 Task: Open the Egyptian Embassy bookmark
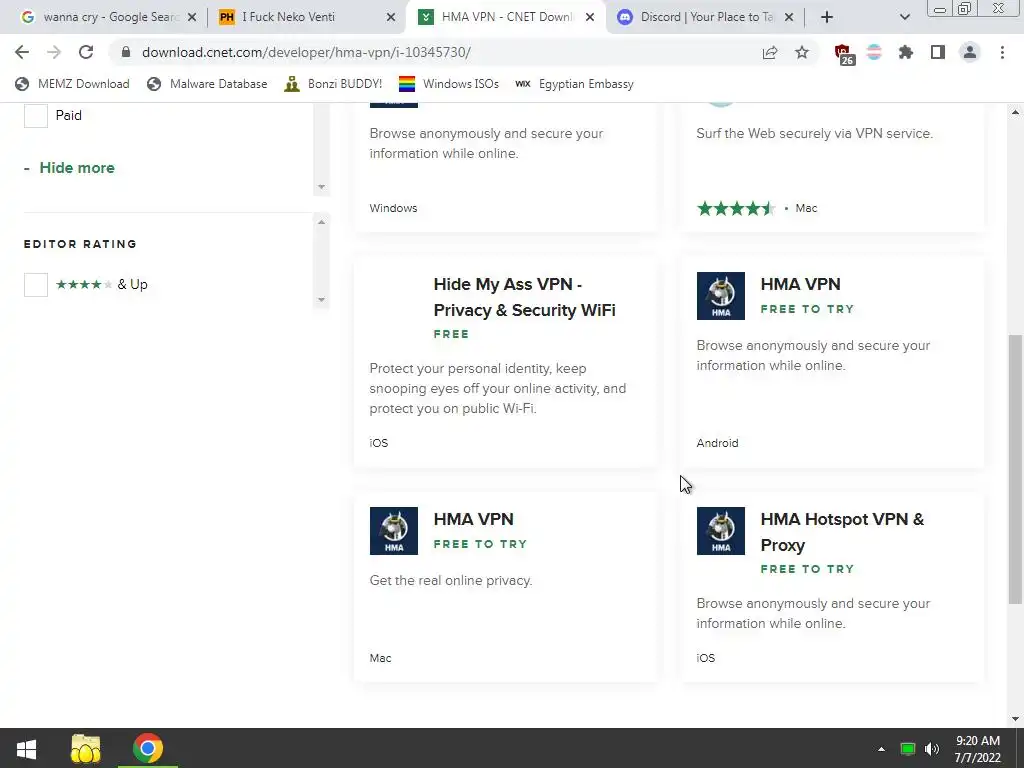coord(574,84)
